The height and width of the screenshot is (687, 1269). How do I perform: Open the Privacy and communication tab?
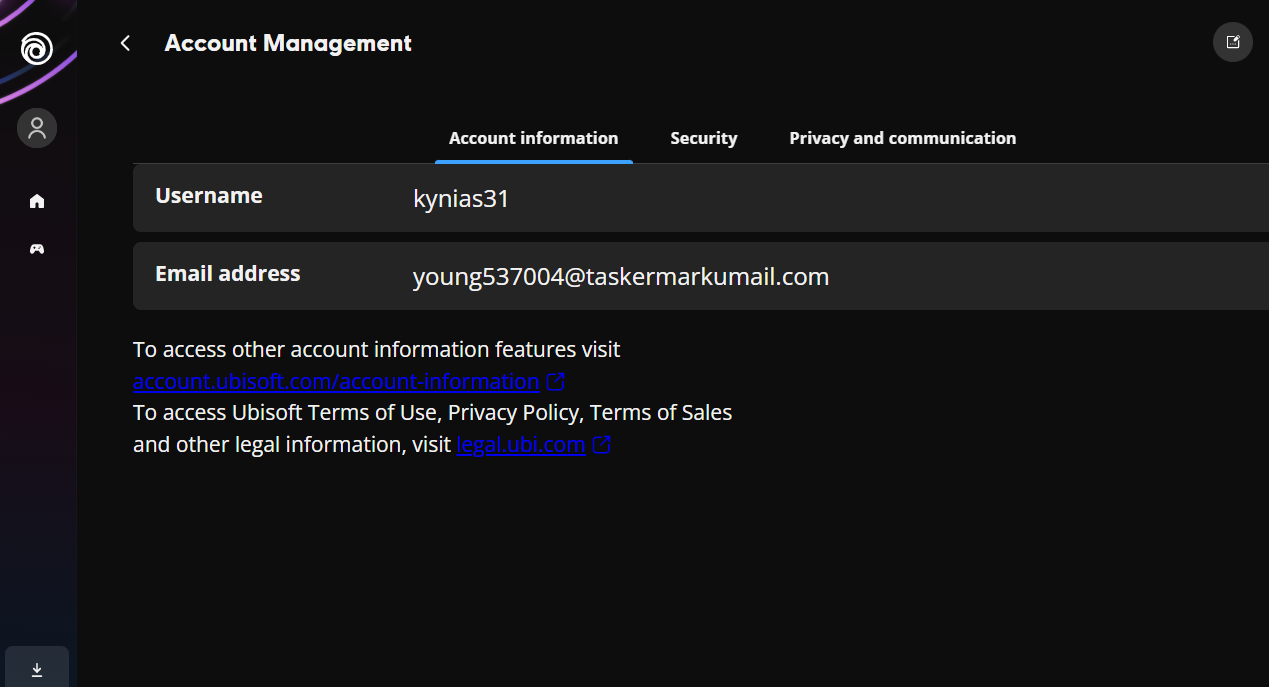(902, 138)
